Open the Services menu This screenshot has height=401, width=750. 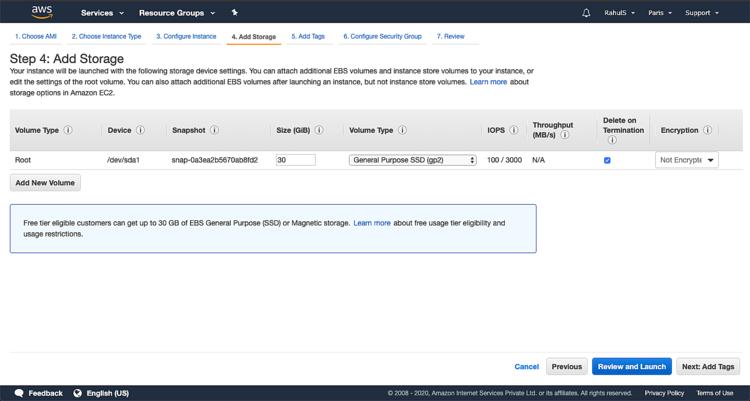tap(102, 13)
